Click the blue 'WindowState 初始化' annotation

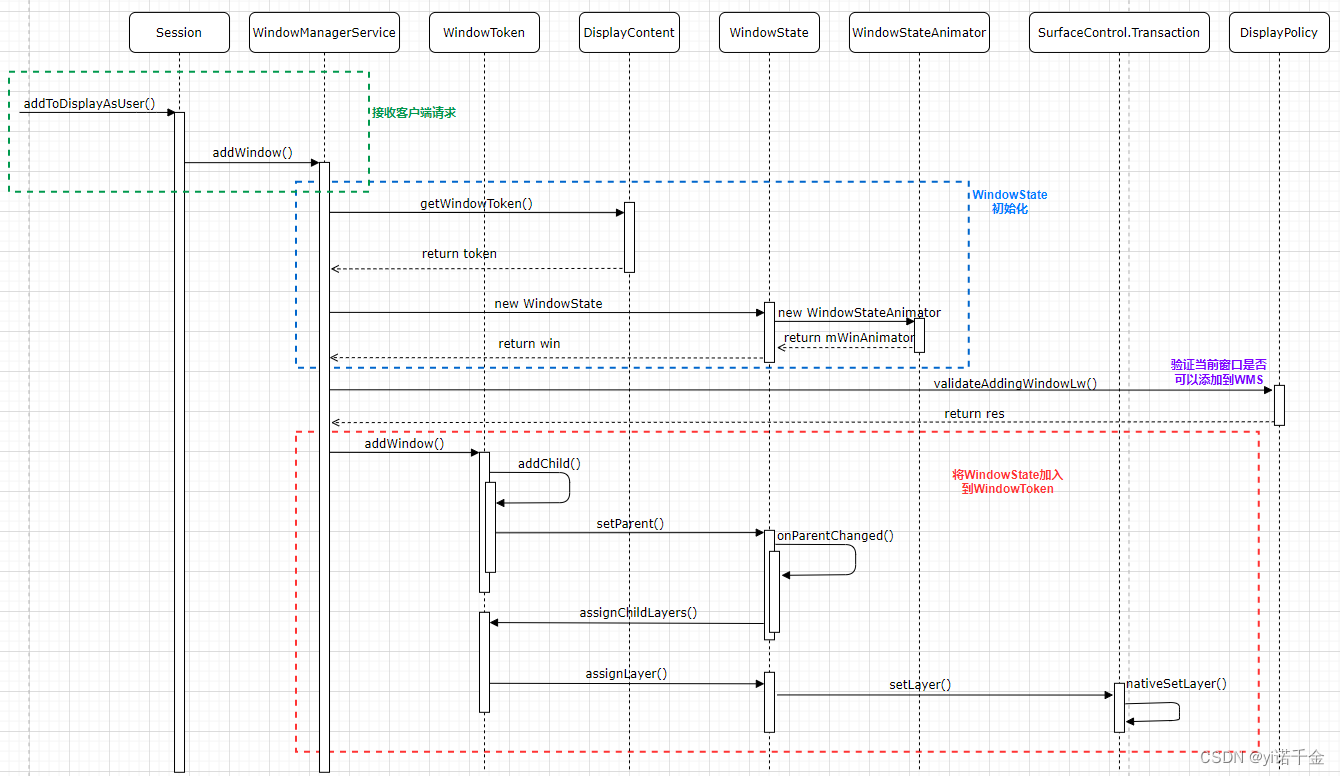point(1010,202)
